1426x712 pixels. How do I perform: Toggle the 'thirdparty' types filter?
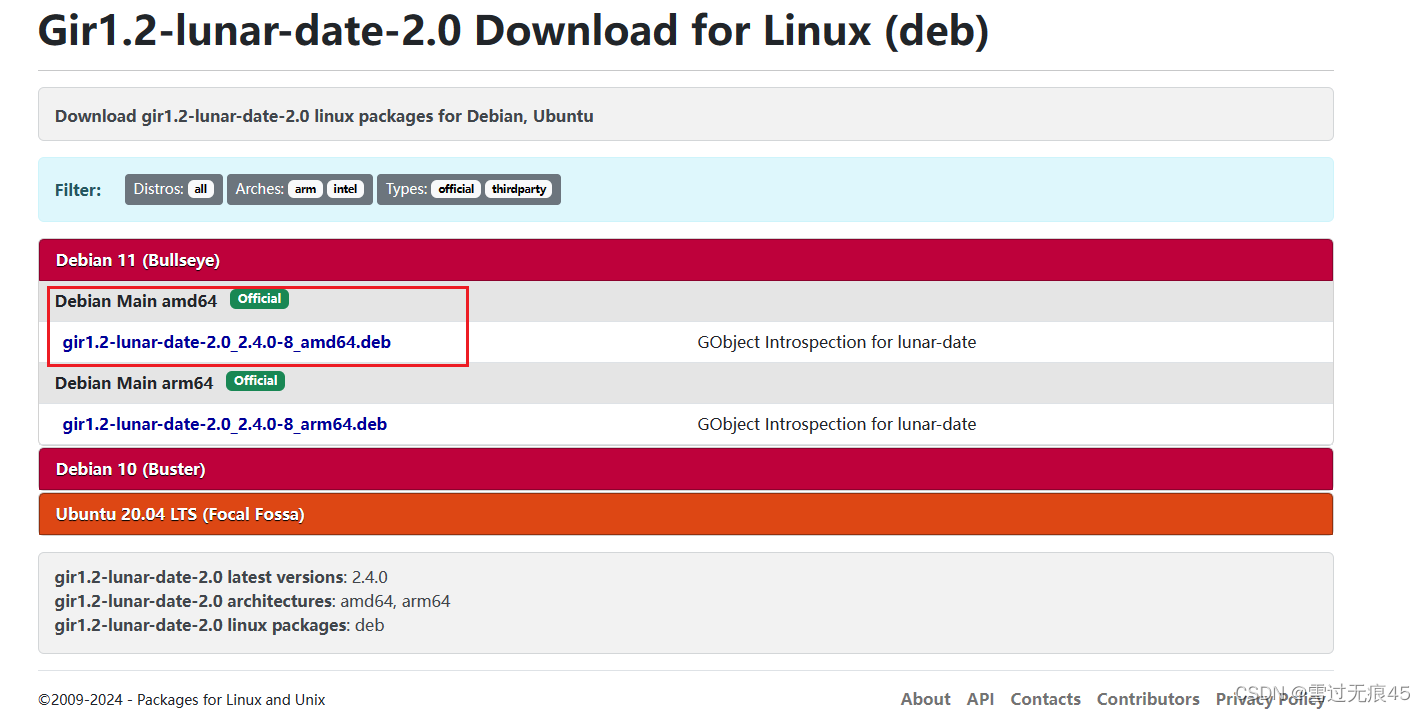[x=519, y=189]
